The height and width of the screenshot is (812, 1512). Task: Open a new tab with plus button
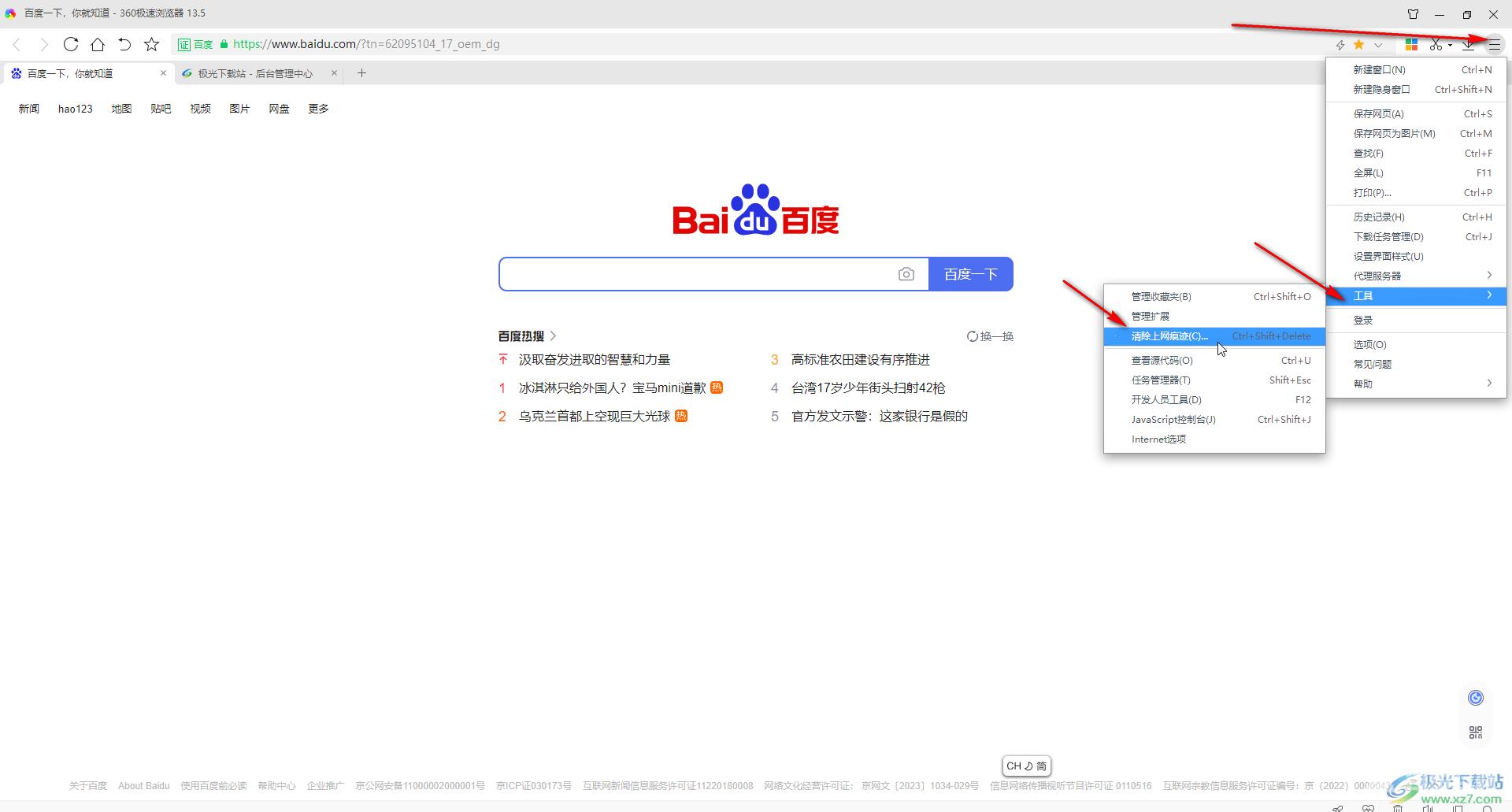(x=361, y=73)
